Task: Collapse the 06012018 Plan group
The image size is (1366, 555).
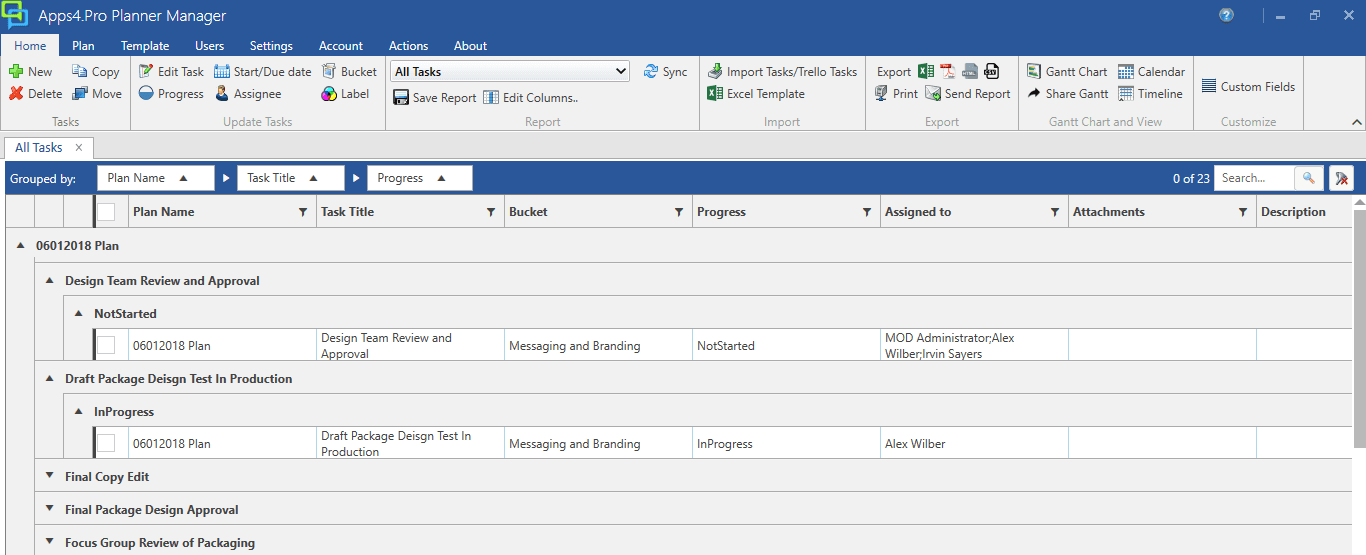Action: 21,245
